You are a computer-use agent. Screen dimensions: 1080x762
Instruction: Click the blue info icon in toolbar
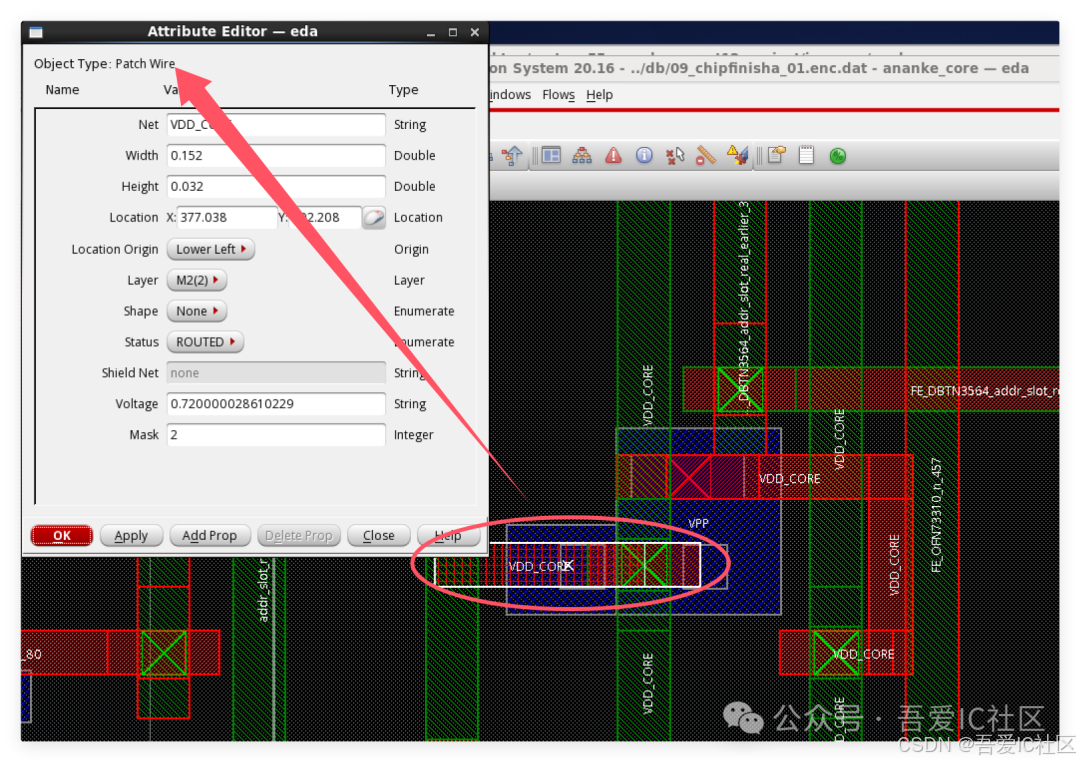pyautogui.click(x=644, y=155)
